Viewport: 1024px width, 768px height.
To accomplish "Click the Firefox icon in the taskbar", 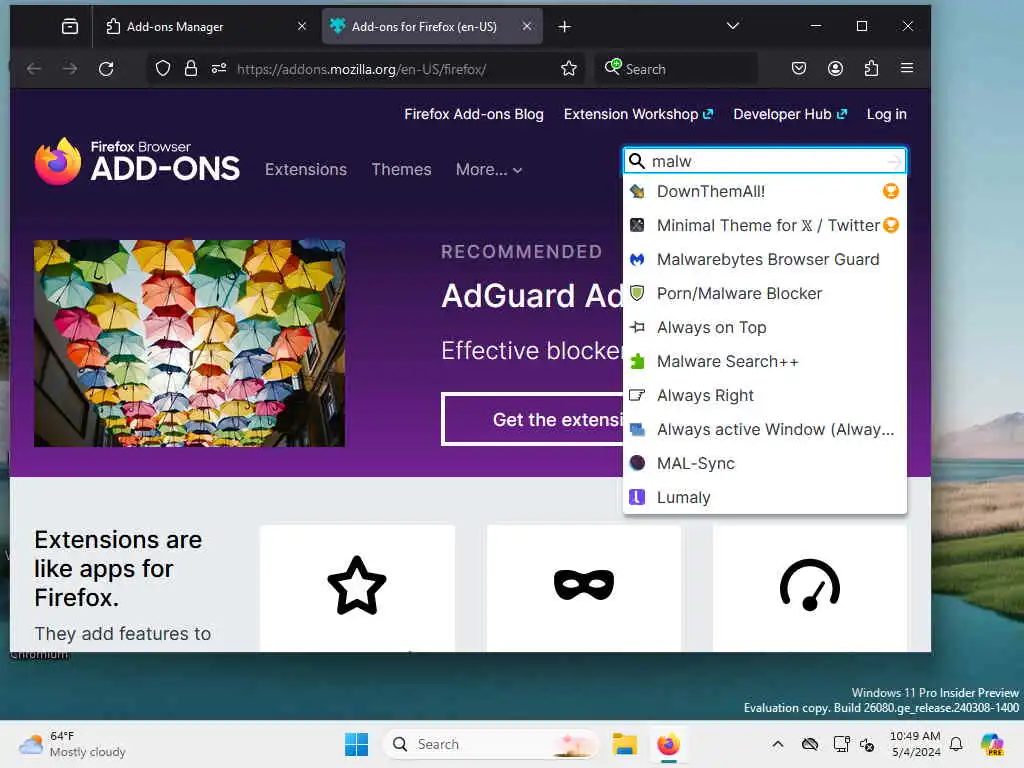I will click(668, 744).
